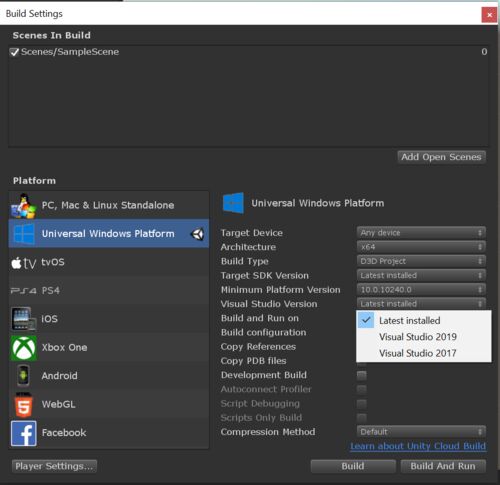The height and width of the screenshot is (485, 500).
Task: Select the Android robot icon
Action: (x=23, y=376)
